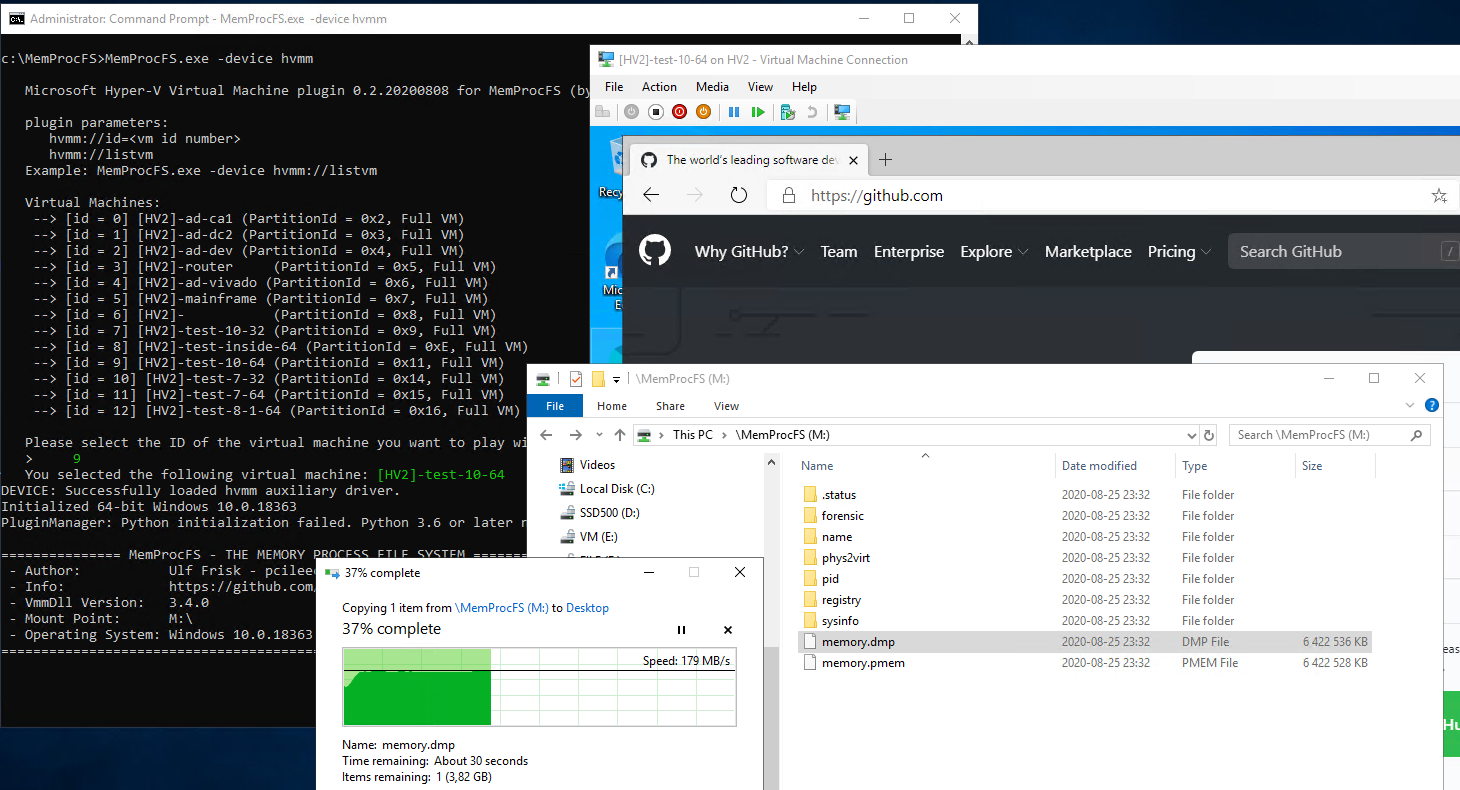The width and height of the screenshot is (1460, 790).
Task: Click the red Shut Down icon in VM toolbar
Action: point(680,112)
